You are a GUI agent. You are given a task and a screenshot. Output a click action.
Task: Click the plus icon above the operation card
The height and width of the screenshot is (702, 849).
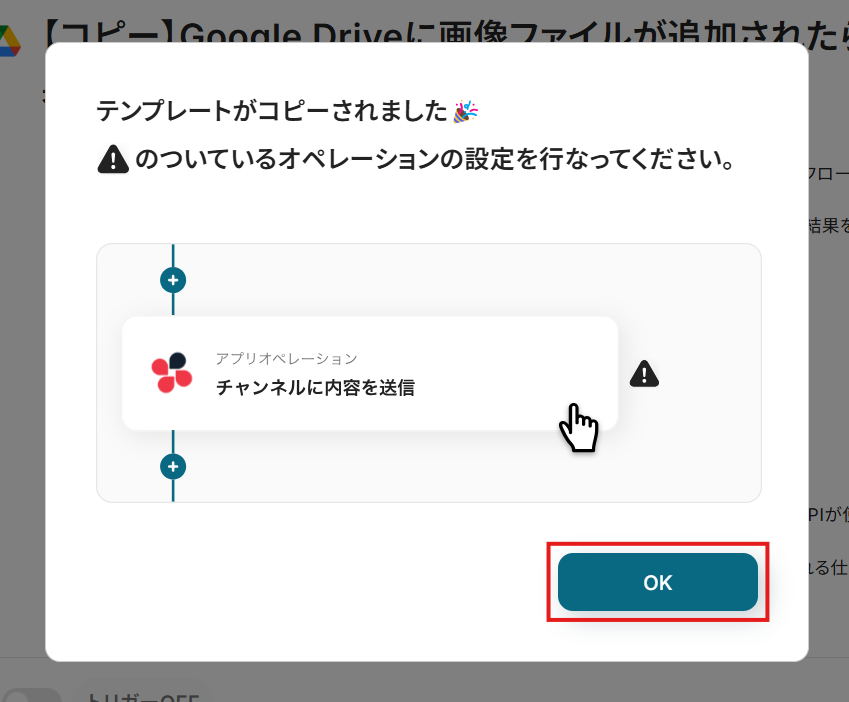(x=173, y=280)
